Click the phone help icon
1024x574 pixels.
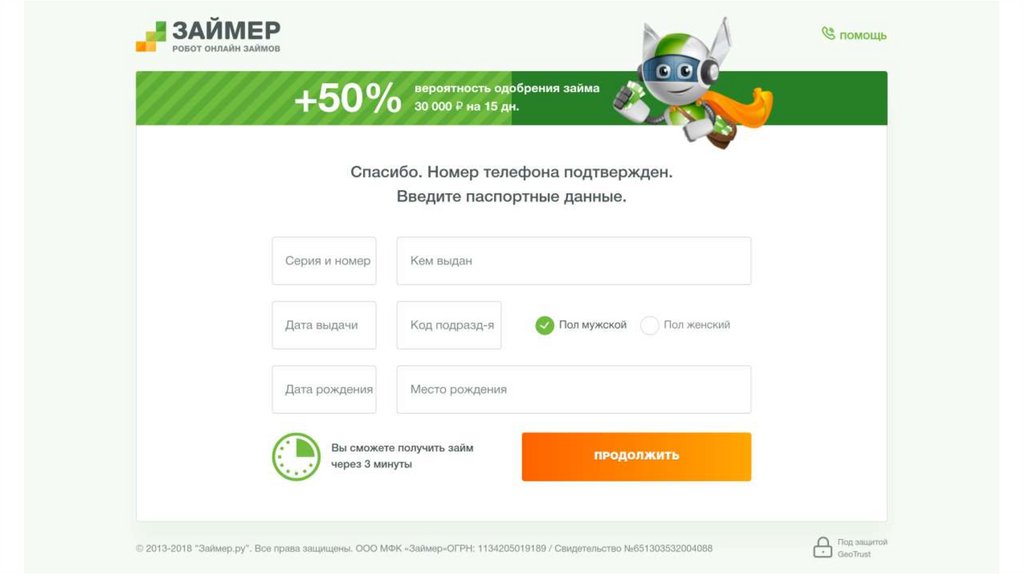[828, 34]
